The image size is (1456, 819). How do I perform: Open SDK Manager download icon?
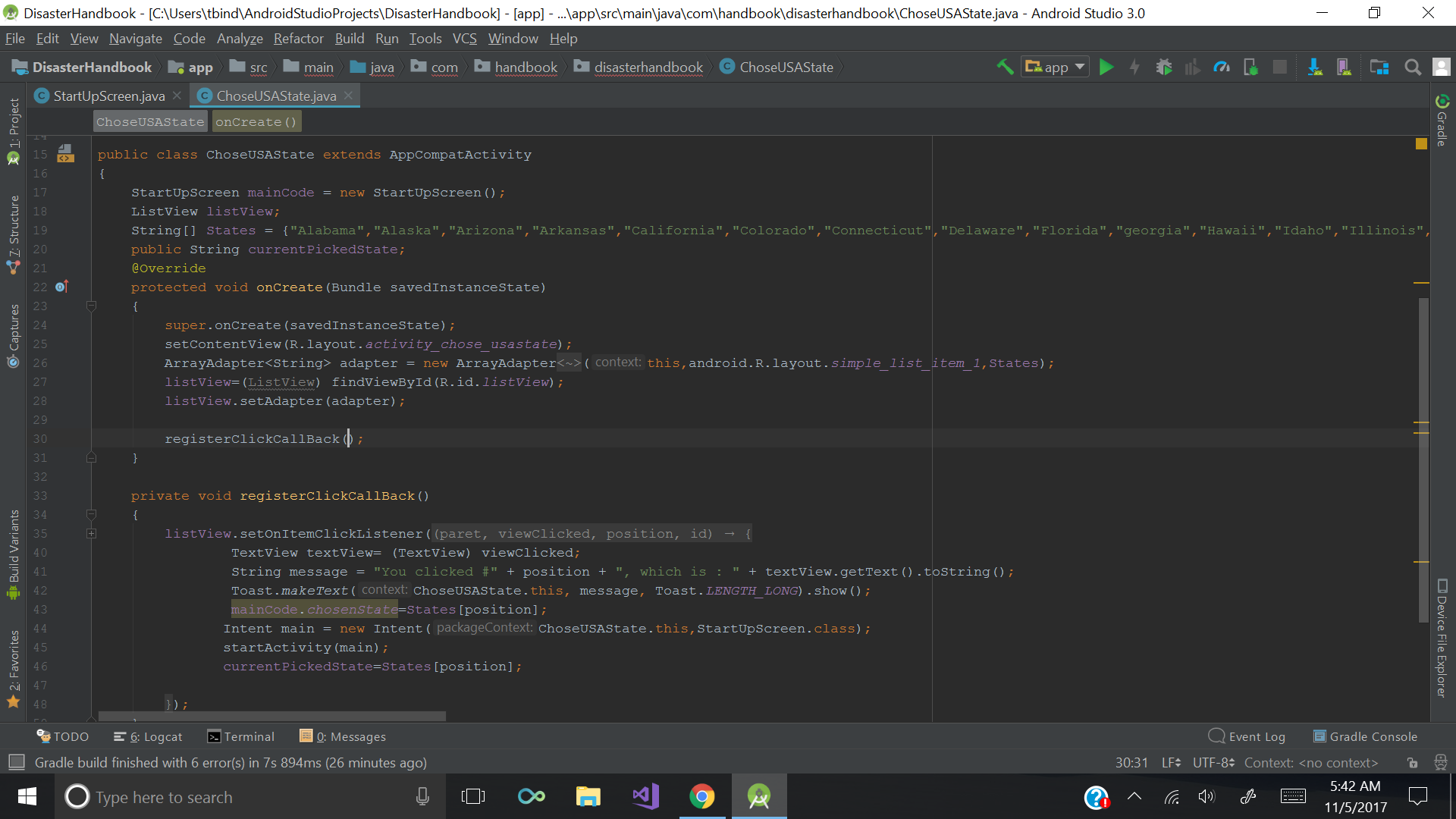click(x=1315, y=67)
